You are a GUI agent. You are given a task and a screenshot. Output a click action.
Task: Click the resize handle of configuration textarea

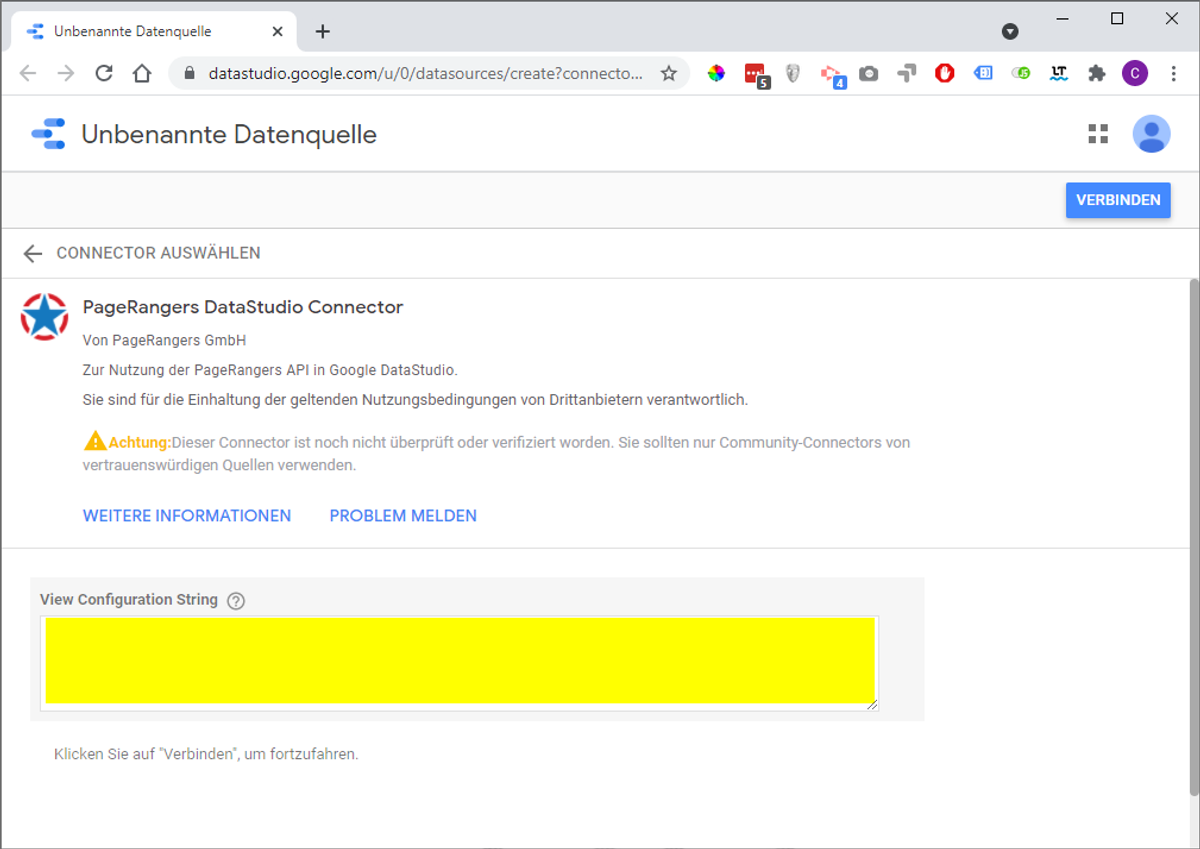point(872,704)
